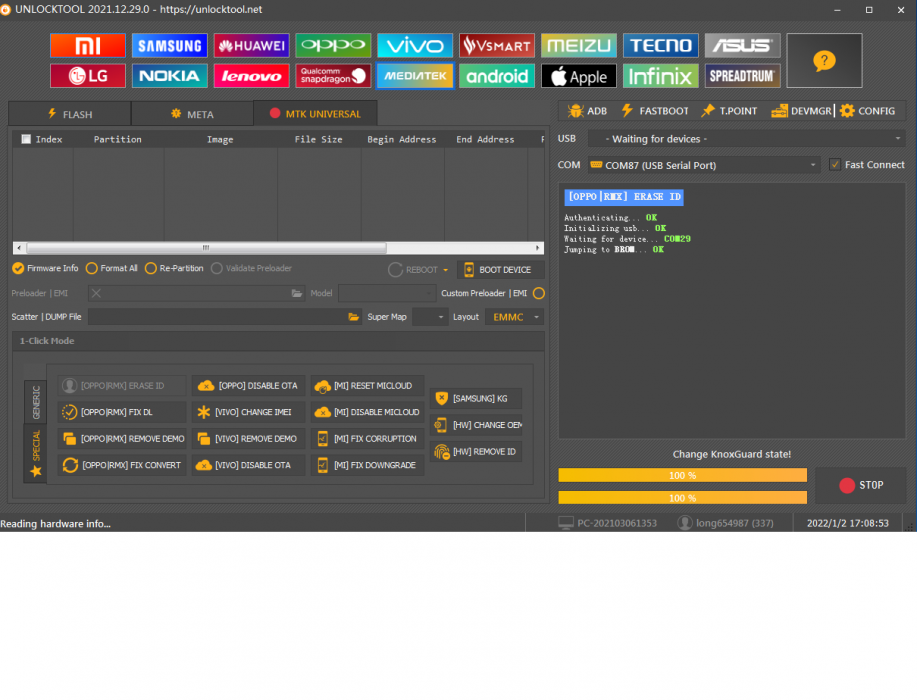Select the Validate Preloader option

(251, 268)
